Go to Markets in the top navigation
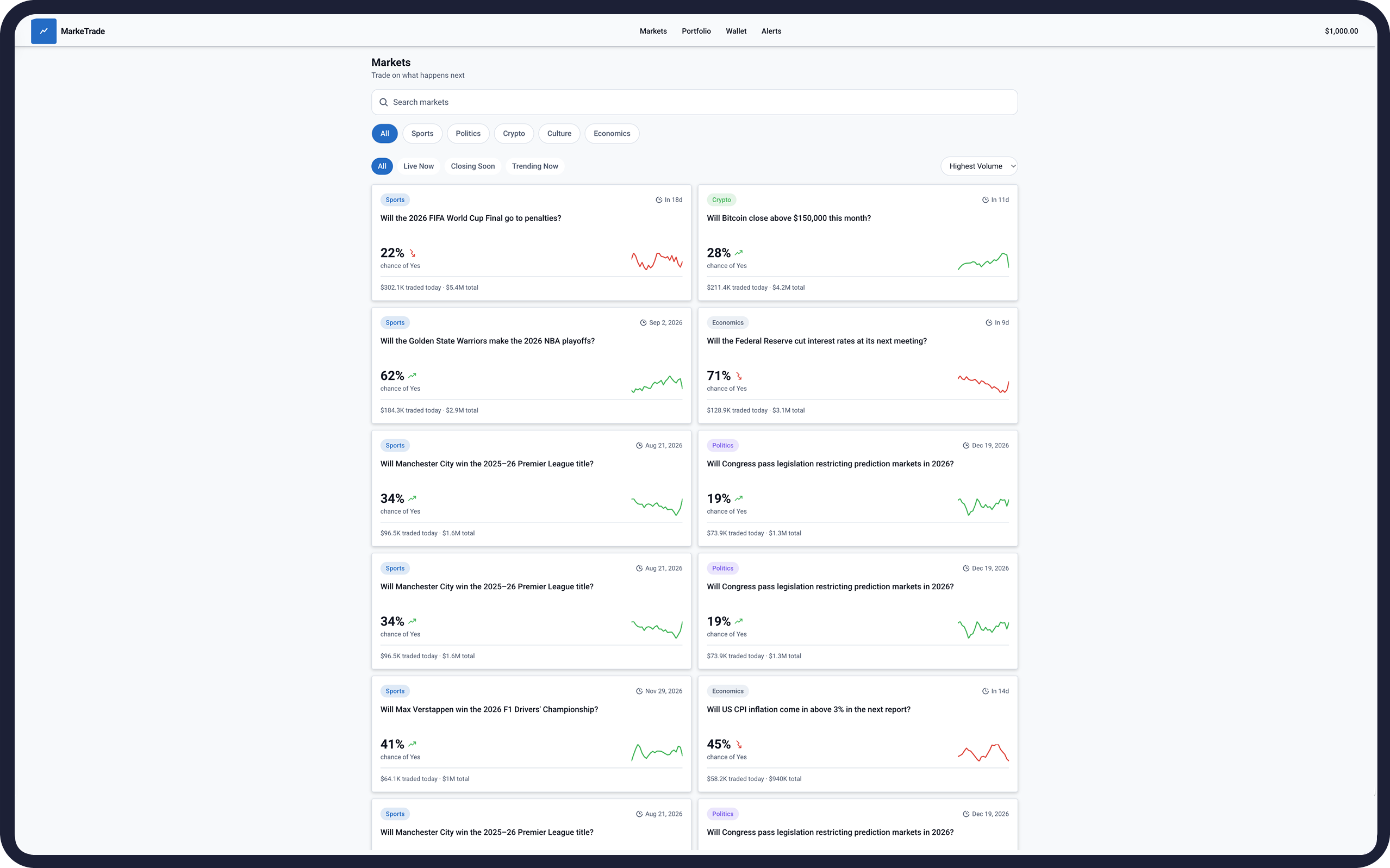This screenshot has width=1390, height=868. [x=653, y=31]
